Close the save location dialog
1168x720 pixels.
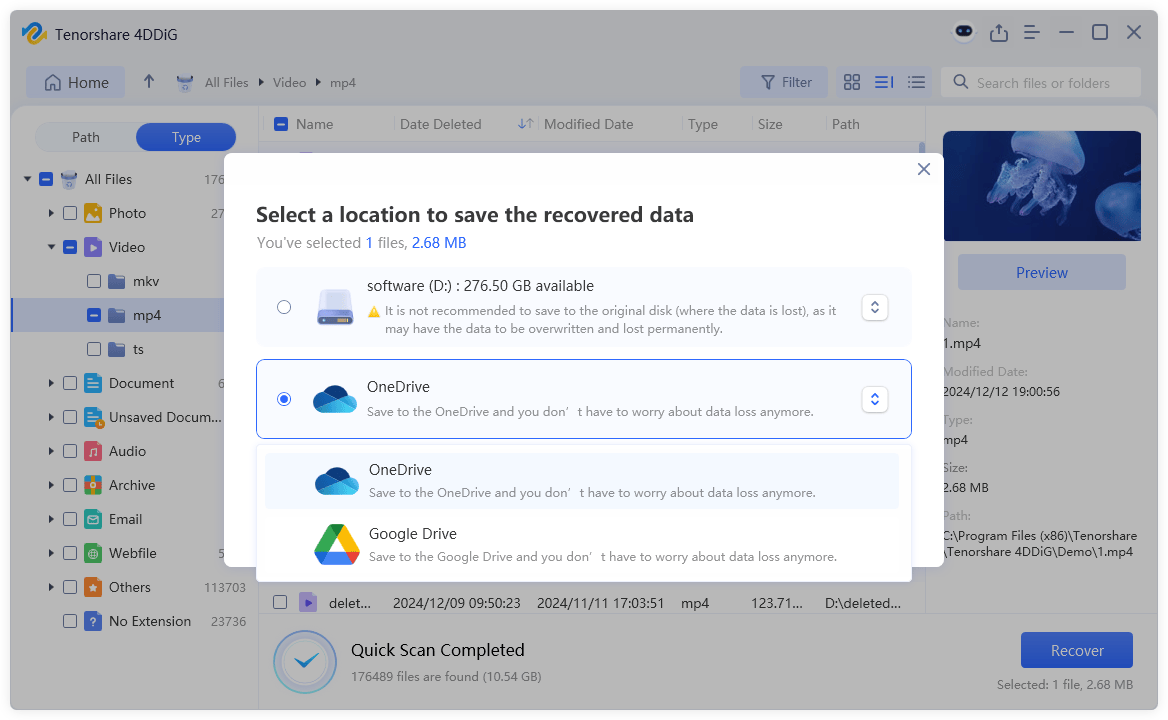point(923,169)
